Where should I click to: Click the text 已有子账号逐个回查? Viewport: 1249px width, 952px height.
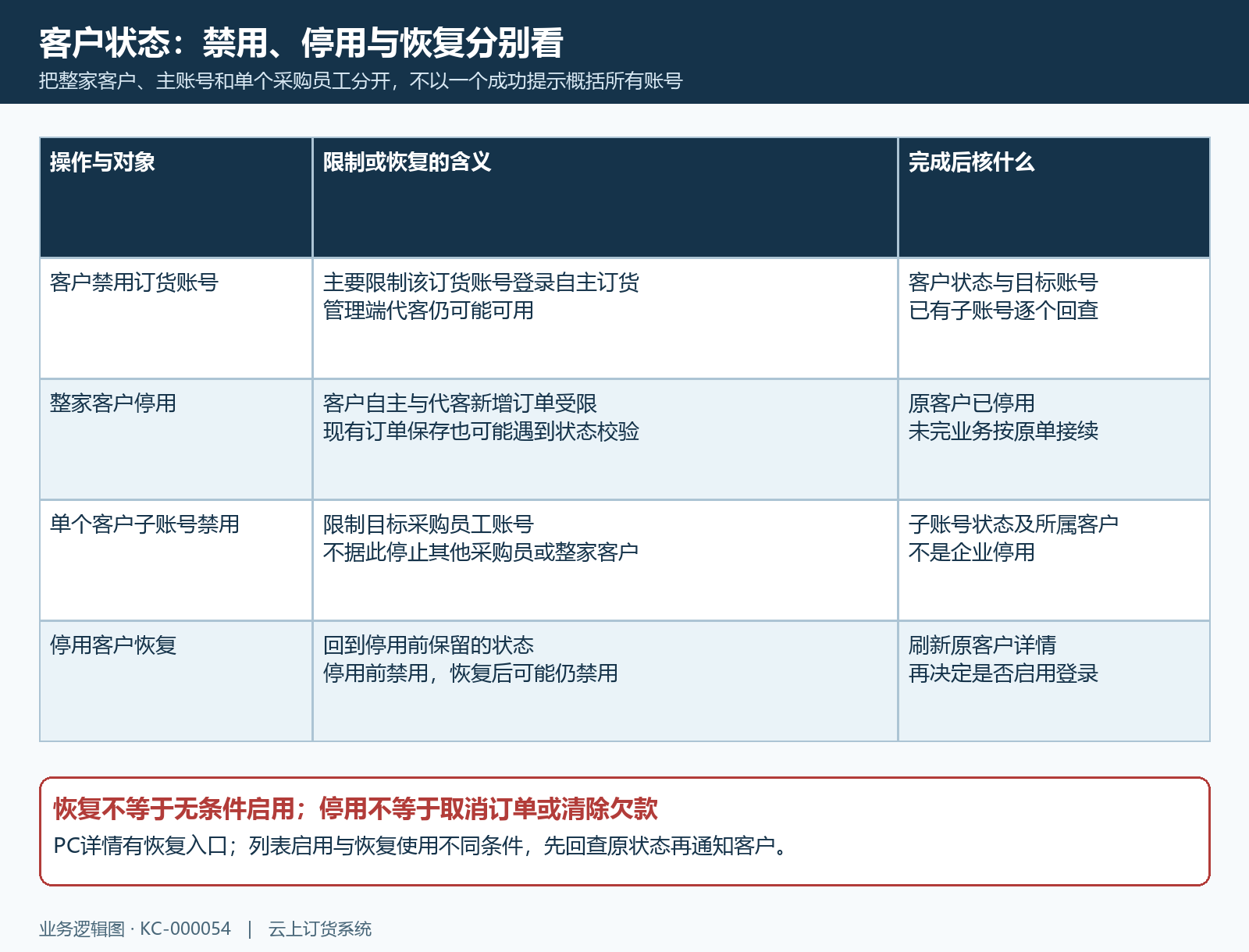[x=1003, y=311]
